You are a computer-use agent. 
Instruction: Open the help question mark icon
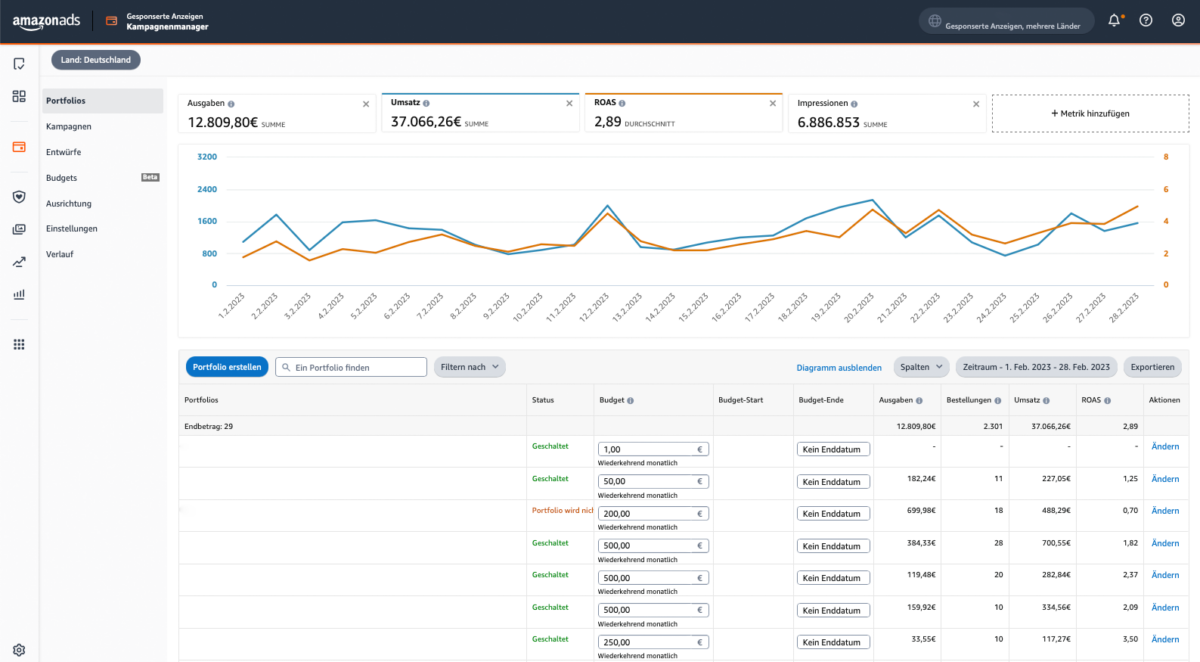pos(1146,20)
